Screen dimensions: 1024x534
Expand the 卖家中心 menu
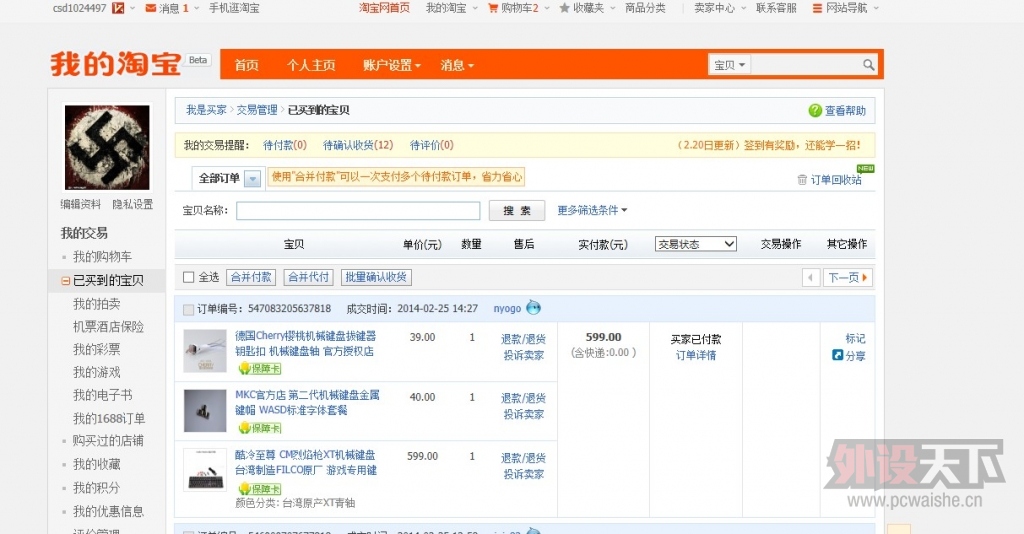[720, 8]
